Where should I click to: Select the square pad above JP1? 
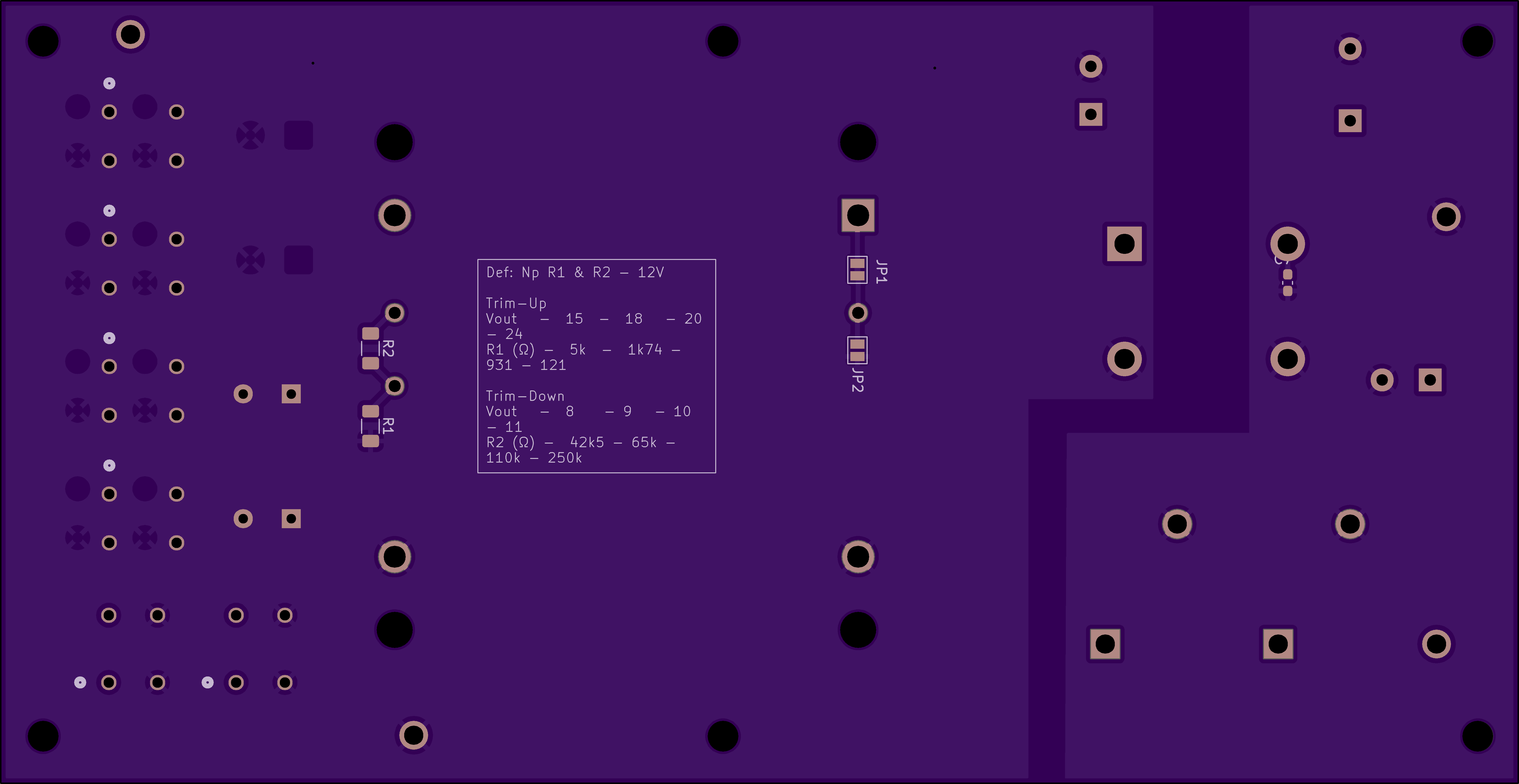858,215
